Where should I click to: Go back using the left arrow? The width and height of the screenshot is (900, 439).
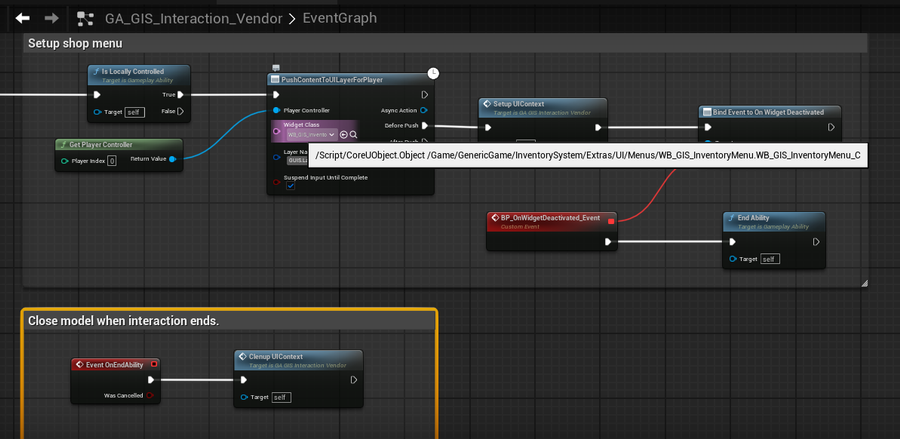[22, 18]
